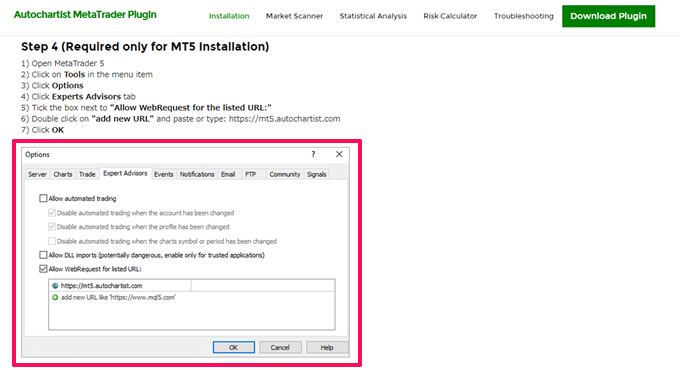The image size is (680, 370).
Task: Click Cancel in the Options dialog
Action: [x=280, y=347]
